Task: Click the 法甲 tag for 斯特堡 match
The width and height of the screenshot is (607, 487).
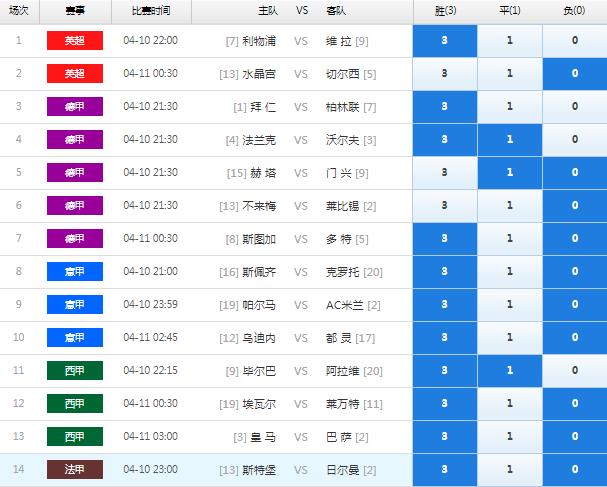Action: pos(75,470)
